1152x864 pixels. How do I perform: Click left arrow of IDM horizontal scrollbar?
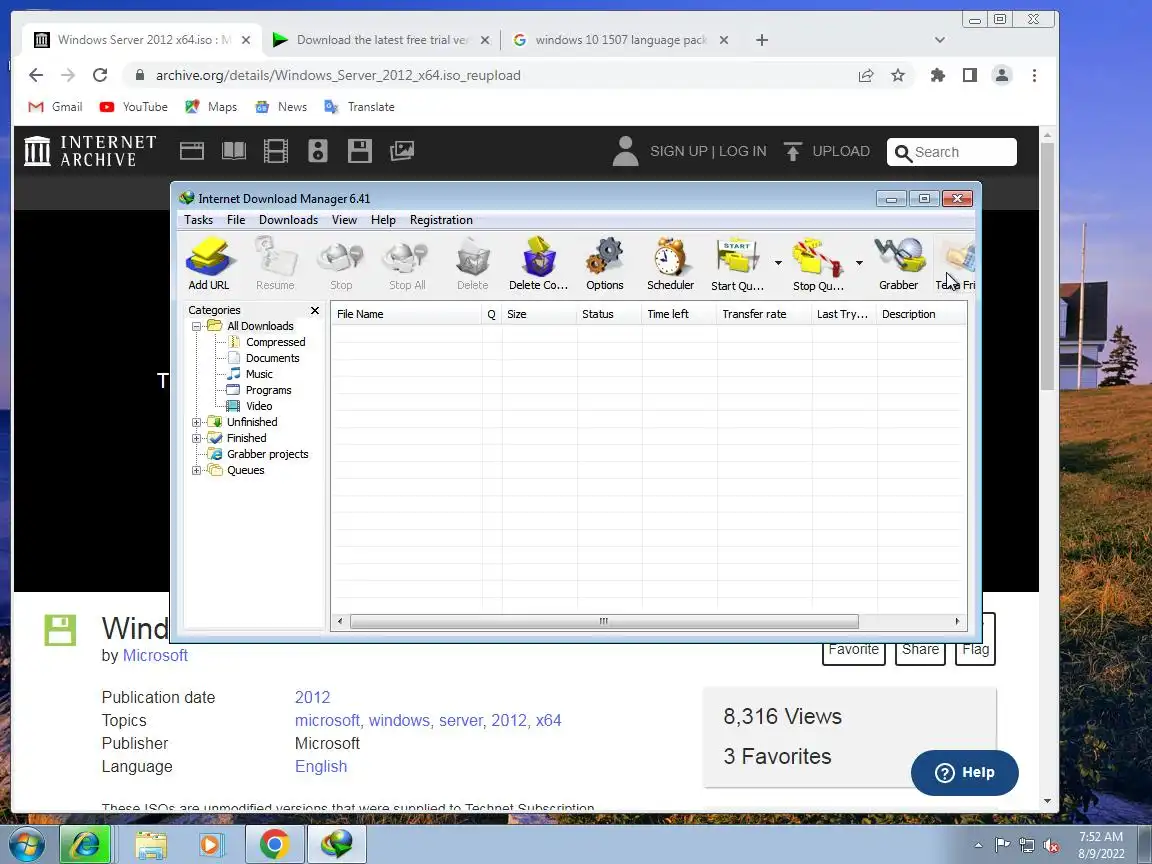[x=339, y=622]
